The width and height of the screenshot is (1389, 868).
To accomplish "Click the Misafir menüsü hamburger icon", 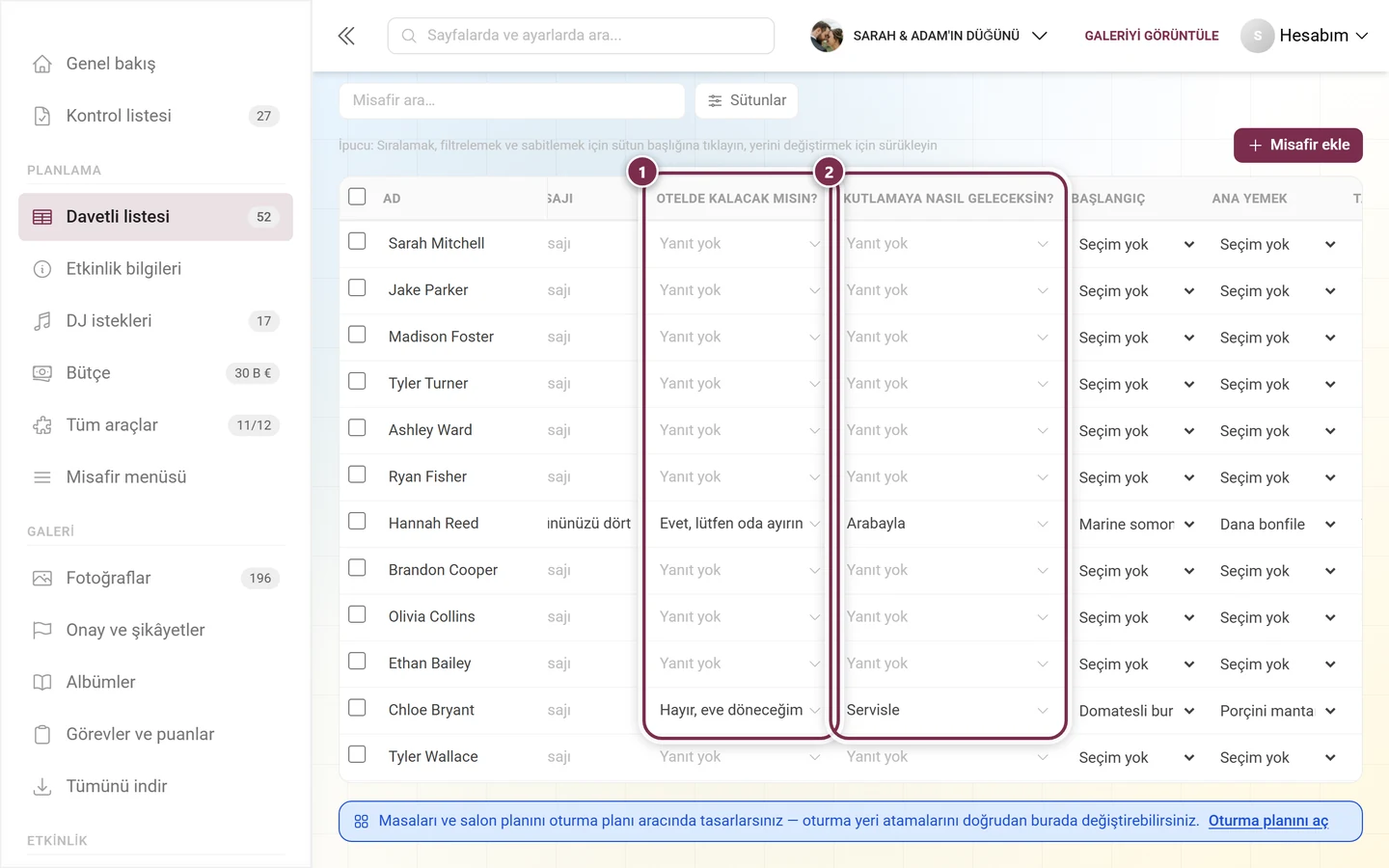I will 42,477.
